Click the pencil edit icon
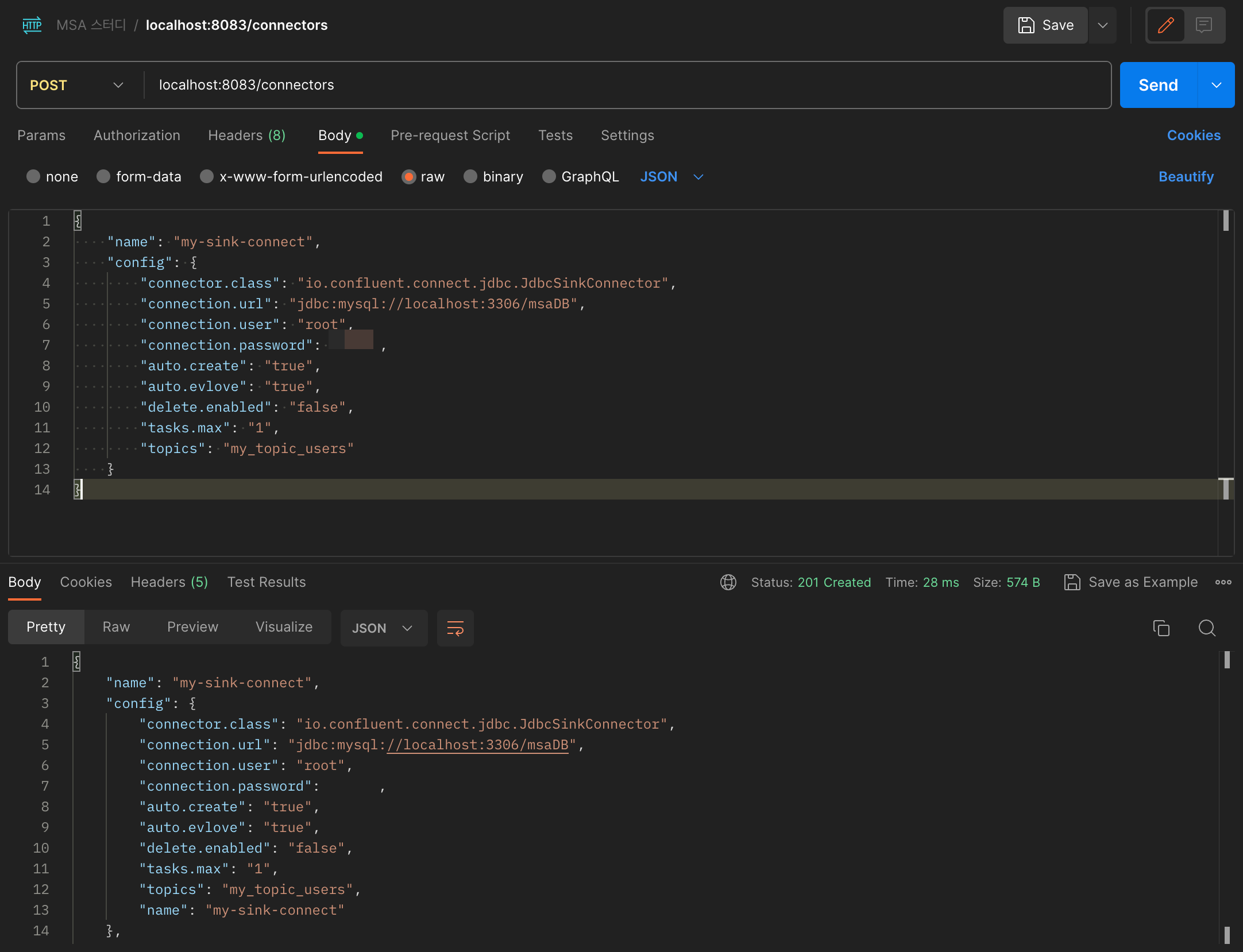 click(x=1165, y=25)
